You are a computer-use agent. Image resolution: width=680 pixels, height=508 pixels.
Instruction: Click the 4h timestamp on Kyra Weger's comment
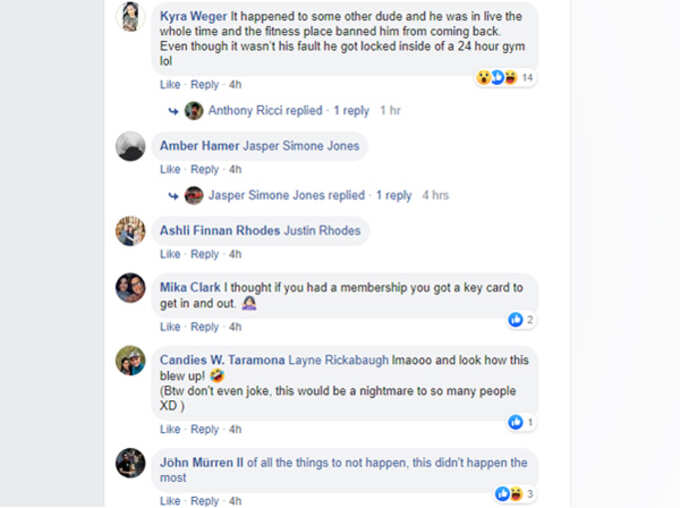pos(235,85)
